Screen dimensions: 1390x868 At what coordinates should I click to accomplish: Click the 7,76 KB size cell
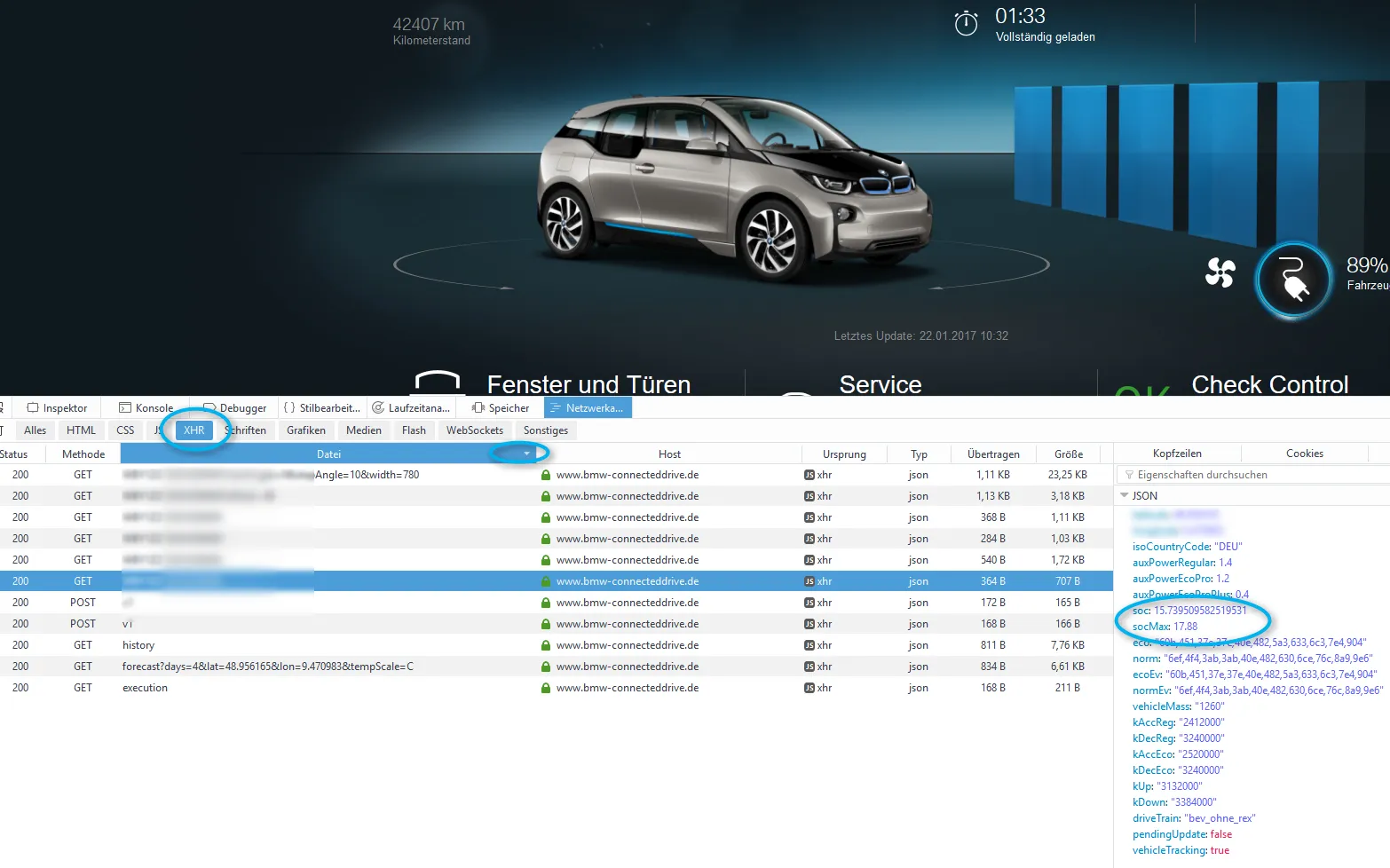1067,645
